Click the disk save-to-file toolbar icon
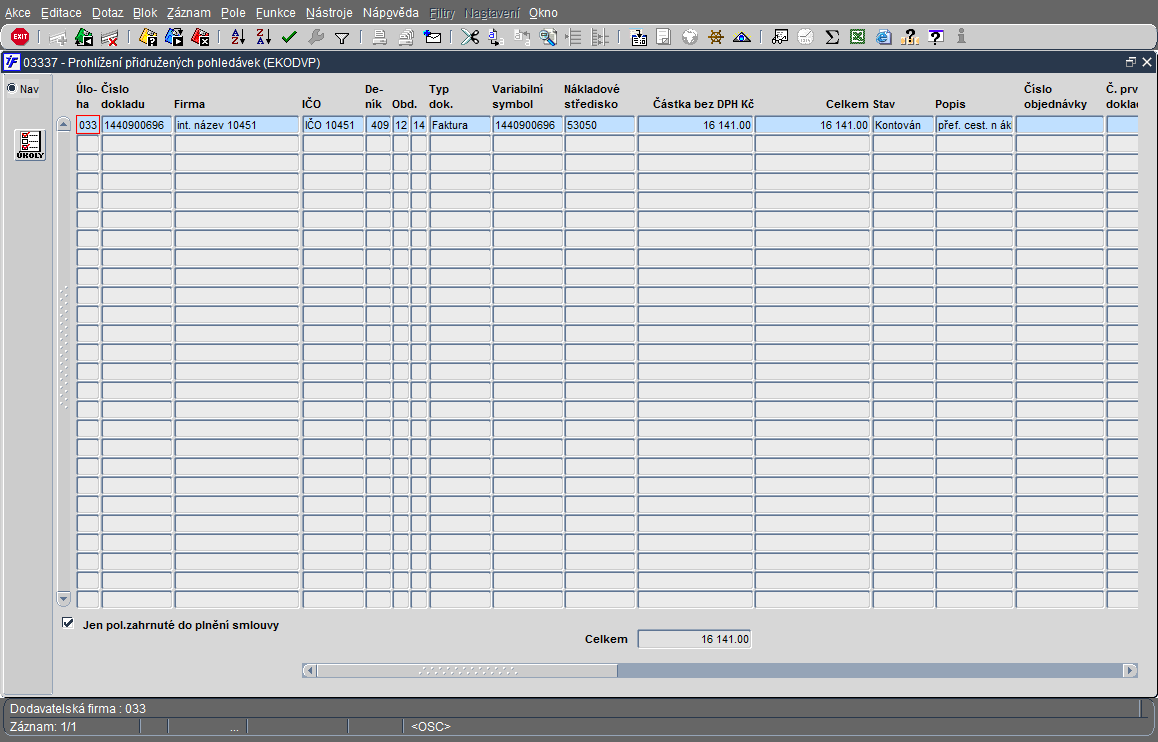1158x742 pixels. (639, 37)
